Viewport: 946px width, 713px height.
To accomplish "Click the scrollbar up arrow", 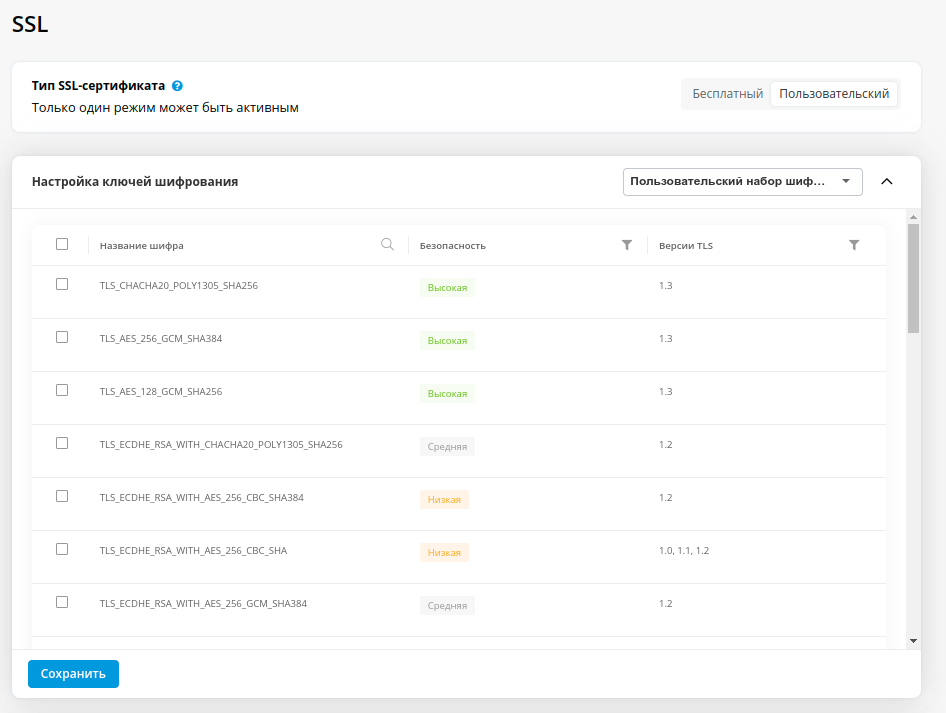I will [913, 217].
